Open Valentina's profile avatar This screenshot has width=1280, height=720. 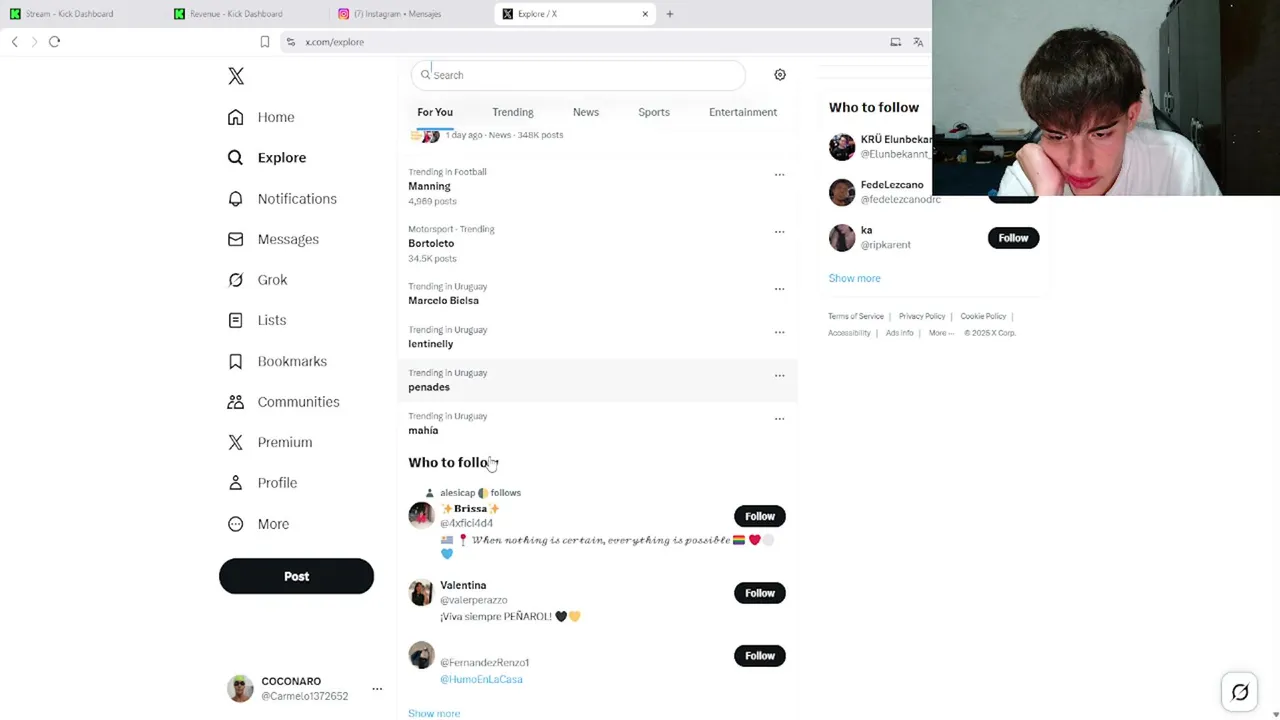pyautogui.click(x=422, y=592)
